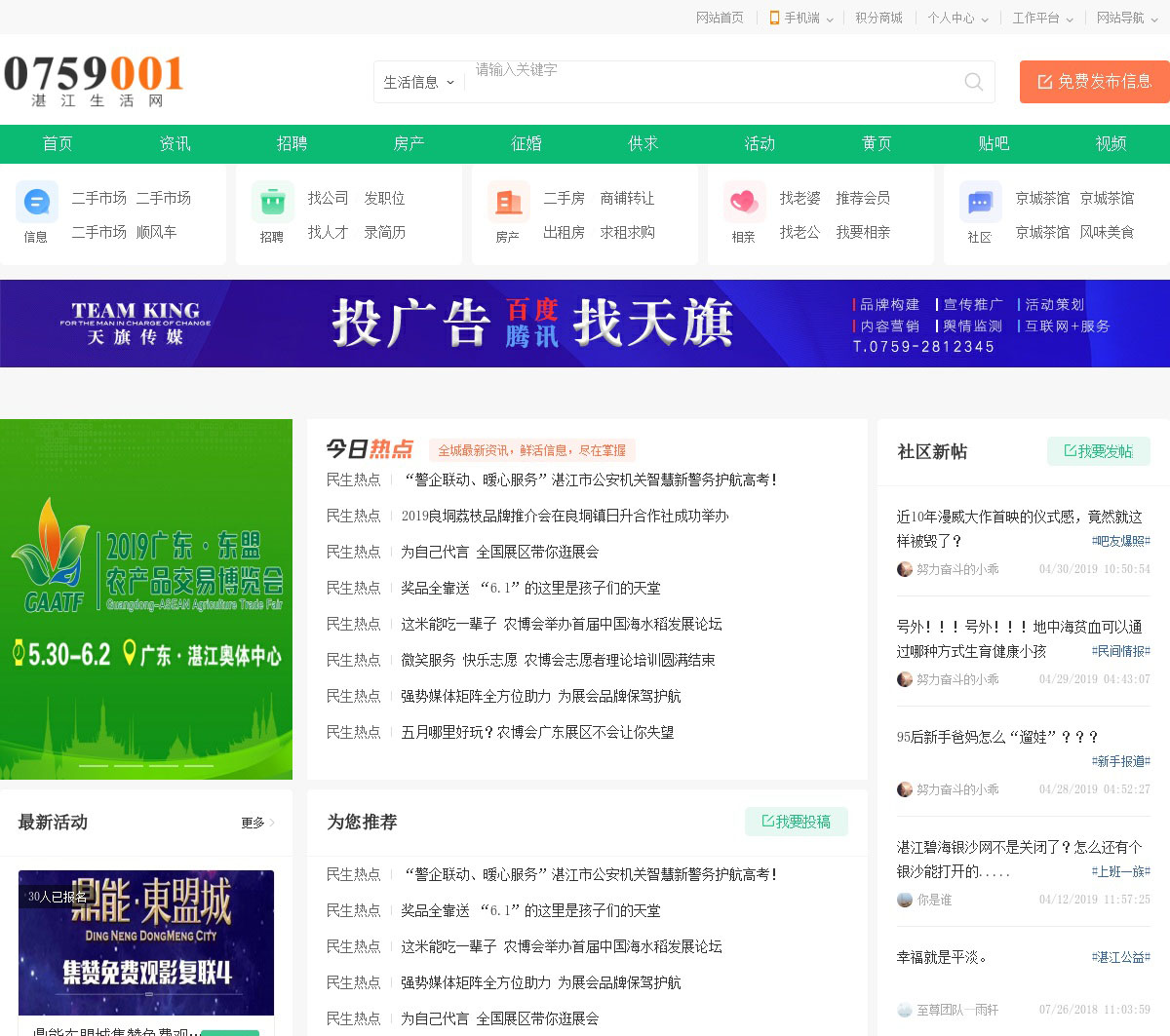Go to the 招聘 navigation tab
This screenshot has width=1170, height=1036.
(292, 143)
